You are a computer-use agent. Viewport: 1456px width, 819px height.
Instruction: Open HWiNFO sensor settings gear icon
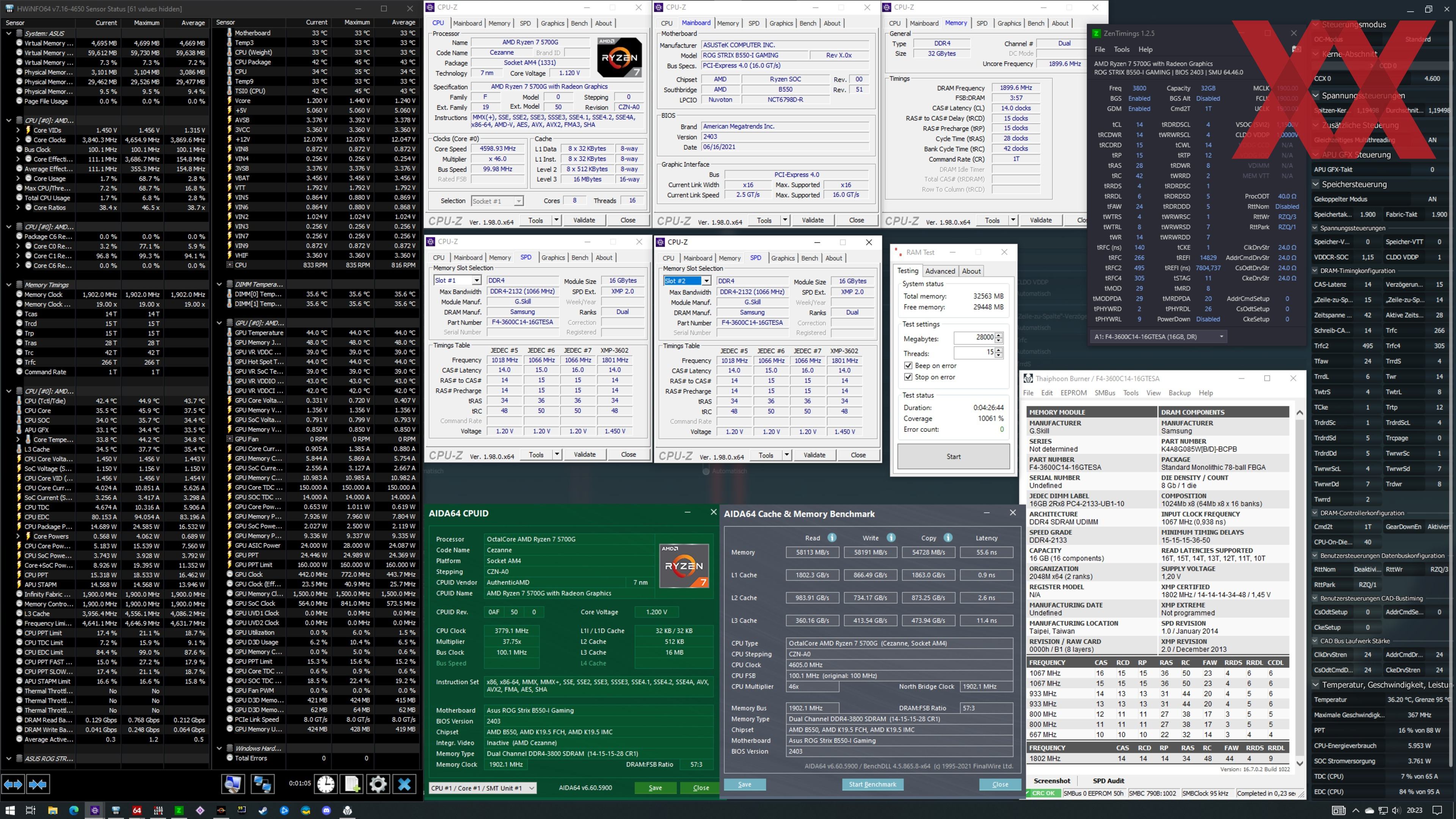(x=378, y=784)
